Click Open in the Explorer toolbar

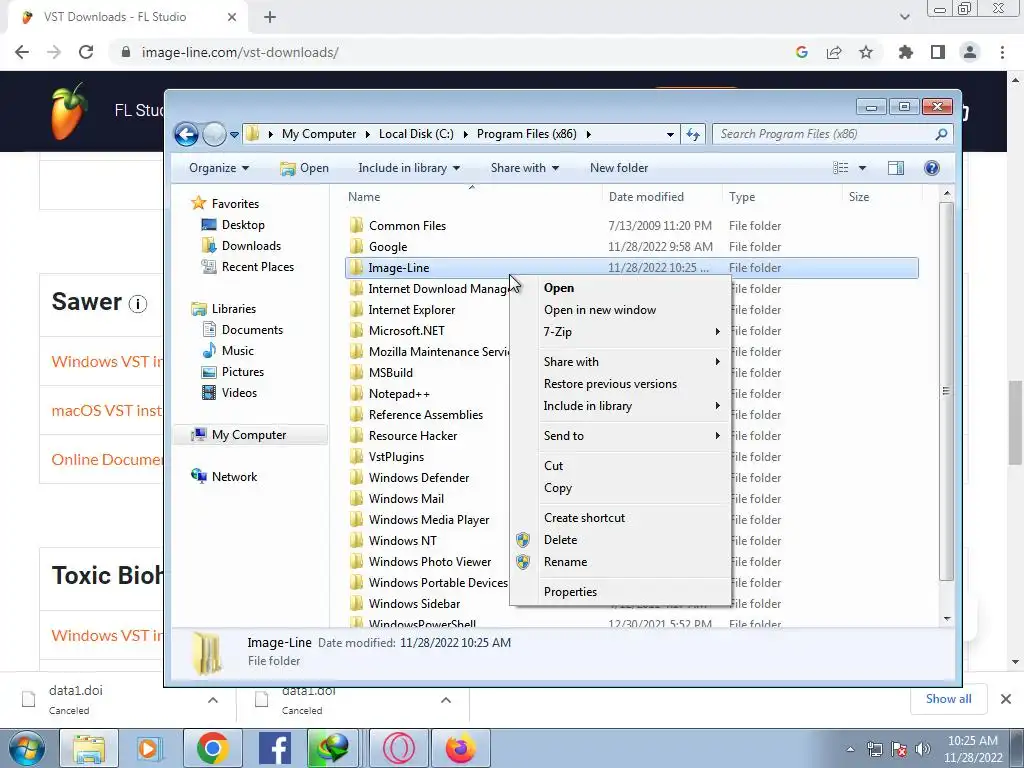tap(304, 168)
